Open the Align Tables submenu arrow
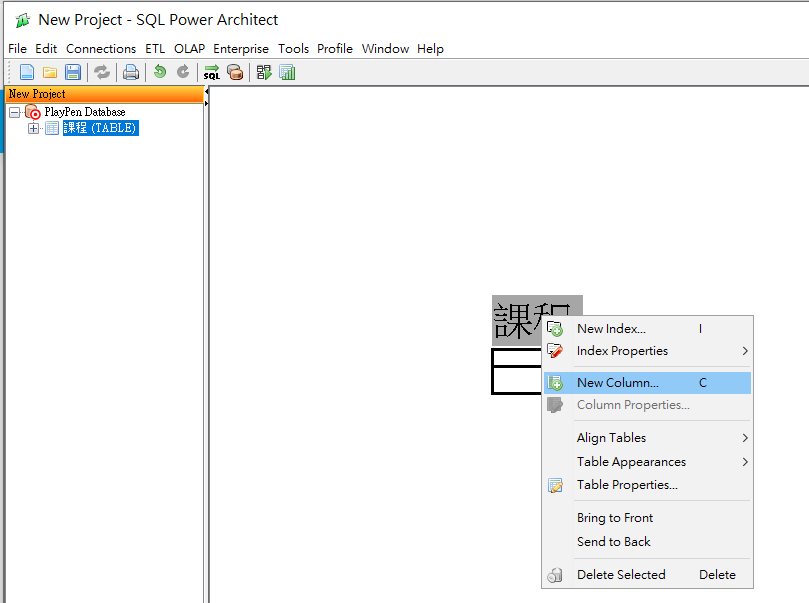Screen dimensions: 809x603 click(x=745, y=438)
